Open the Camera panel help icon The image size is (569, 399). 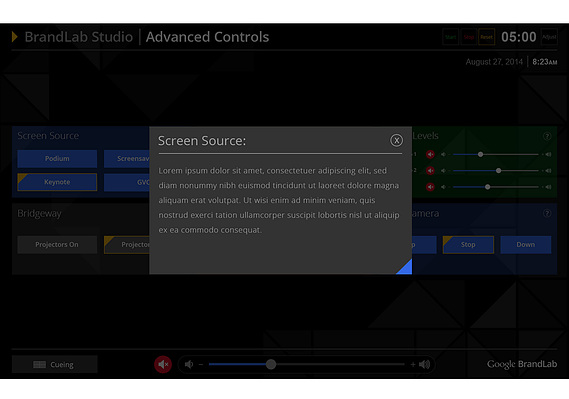(x=547, y=213)
